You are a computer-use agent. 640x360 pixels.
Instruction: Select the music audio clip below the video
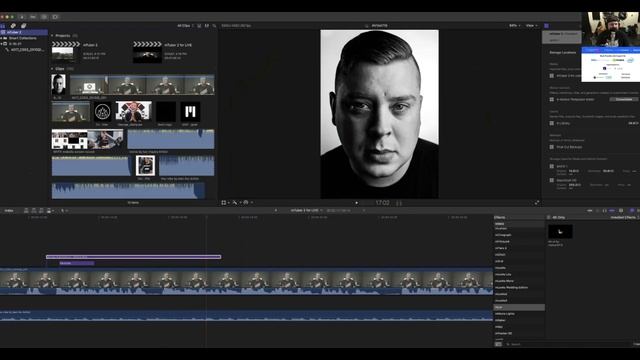tap(246, 316)
